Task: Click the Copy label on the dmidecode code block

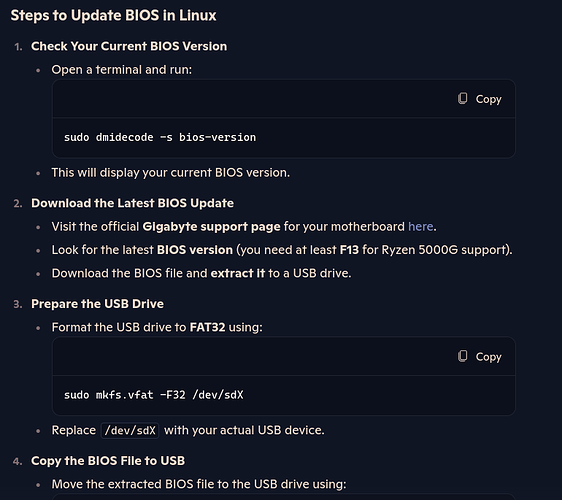Action: point(488,99)
